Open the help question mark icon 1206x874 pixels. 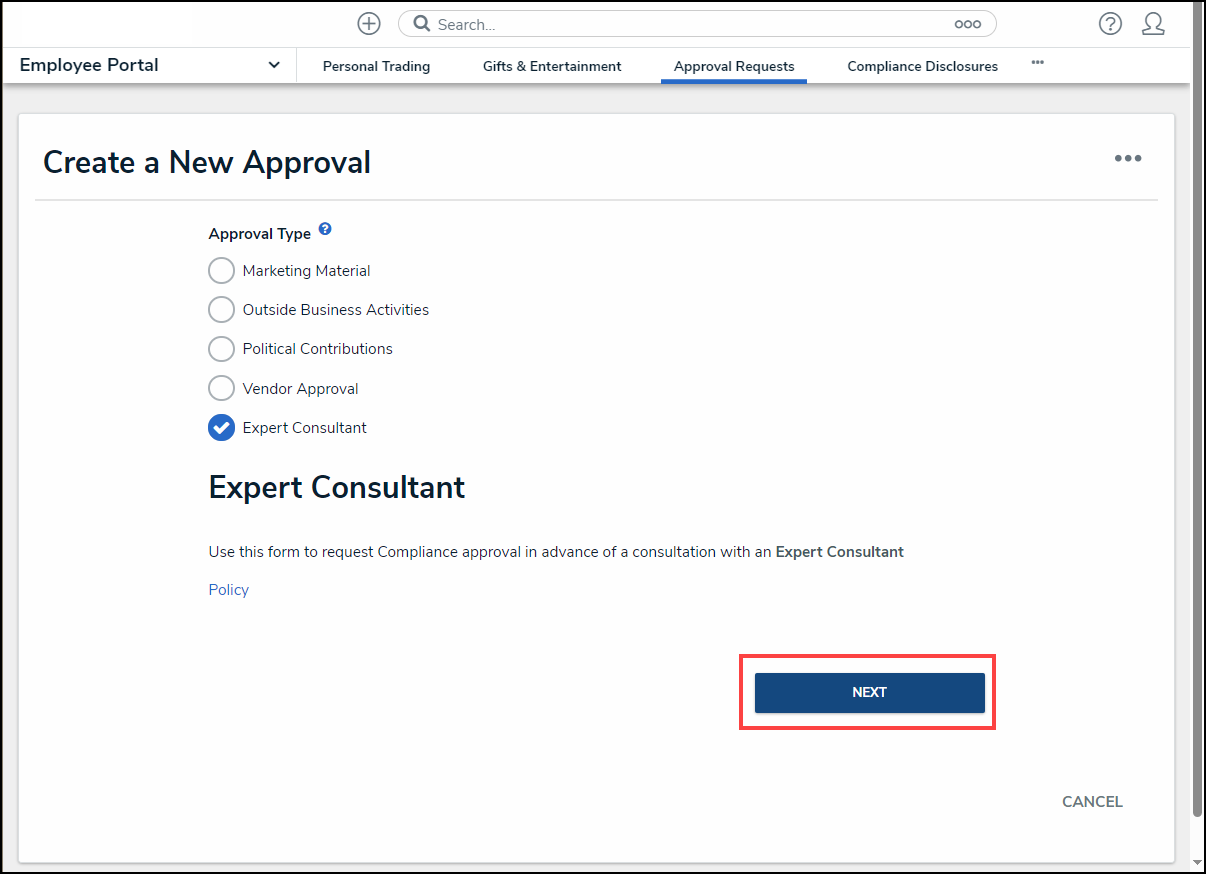click(1110, 24)
